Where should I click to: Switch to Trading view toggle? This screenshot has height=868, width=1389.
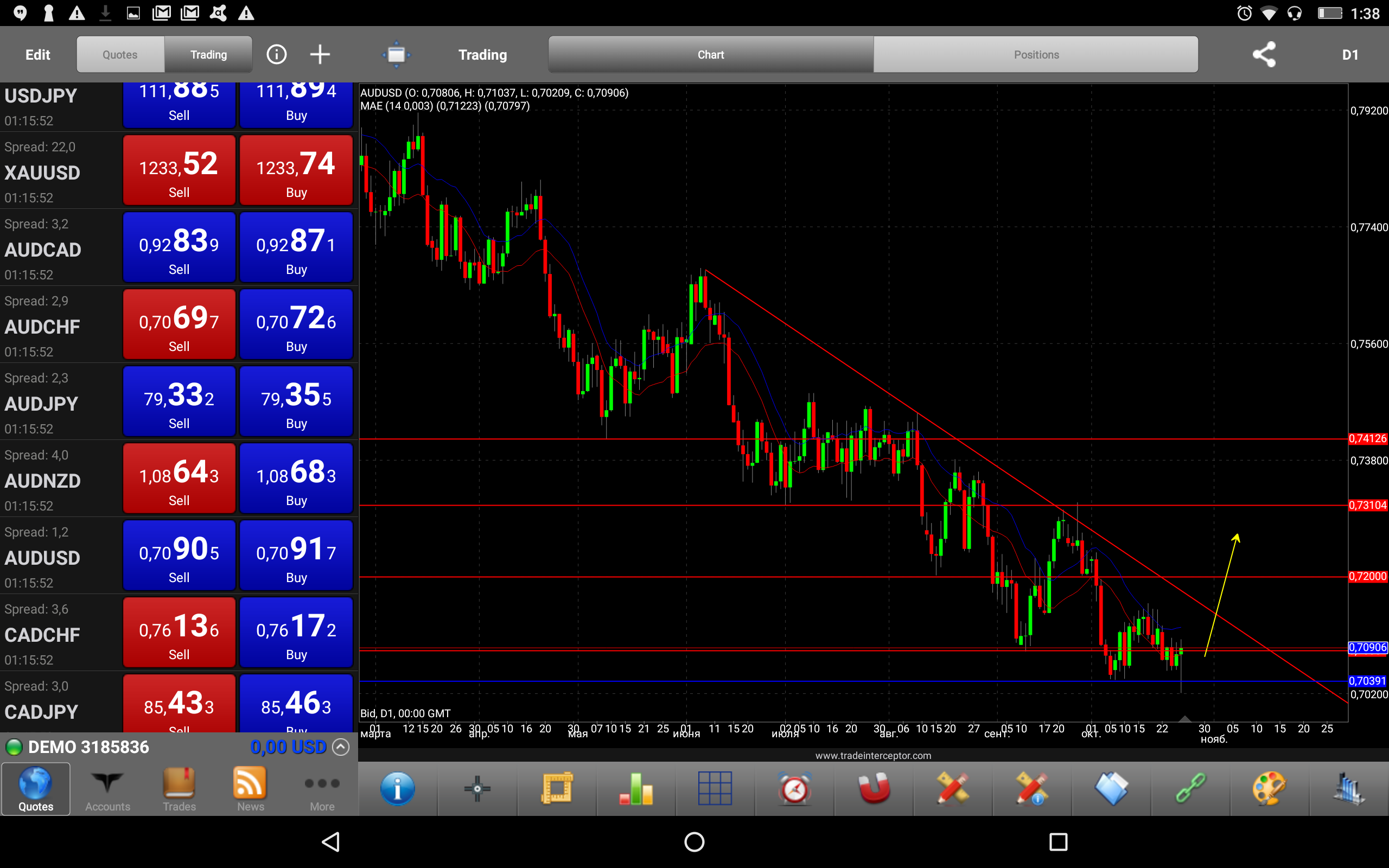pyautogui.click(x=208, y=55)
